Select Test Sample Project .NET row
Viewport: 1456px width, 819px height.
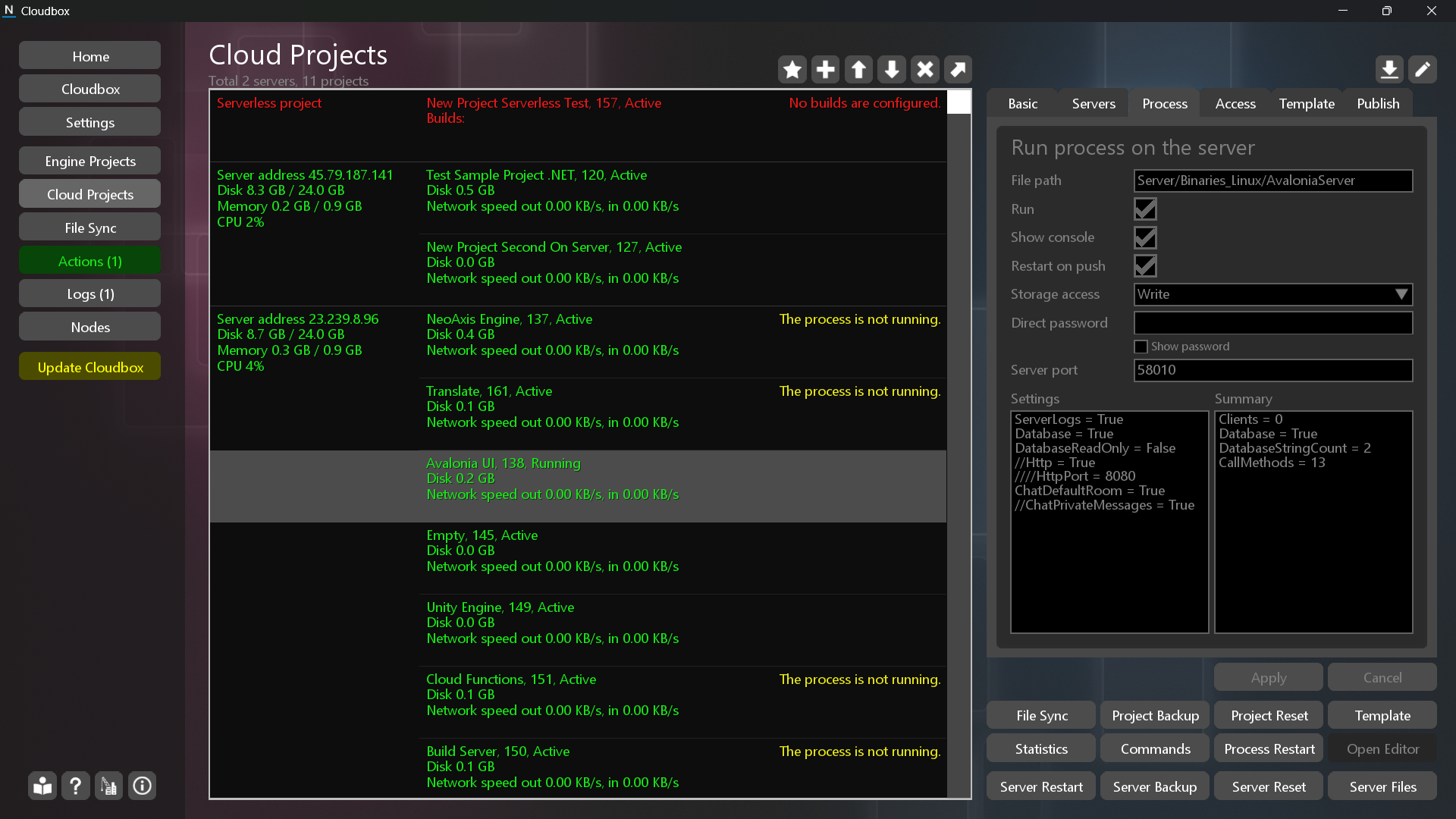682,198
